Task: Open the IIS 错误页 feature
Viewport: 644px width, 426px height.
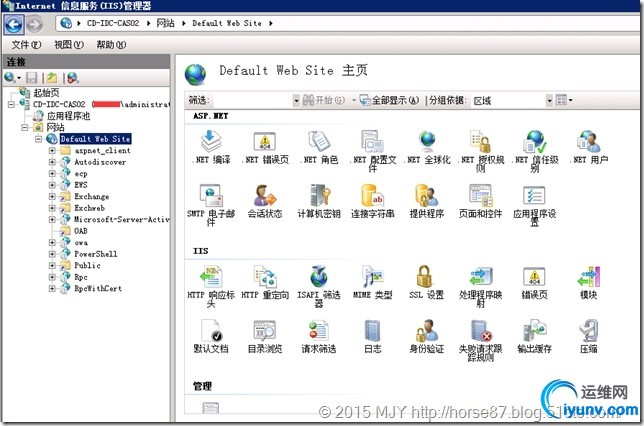Action: point(535,283)
